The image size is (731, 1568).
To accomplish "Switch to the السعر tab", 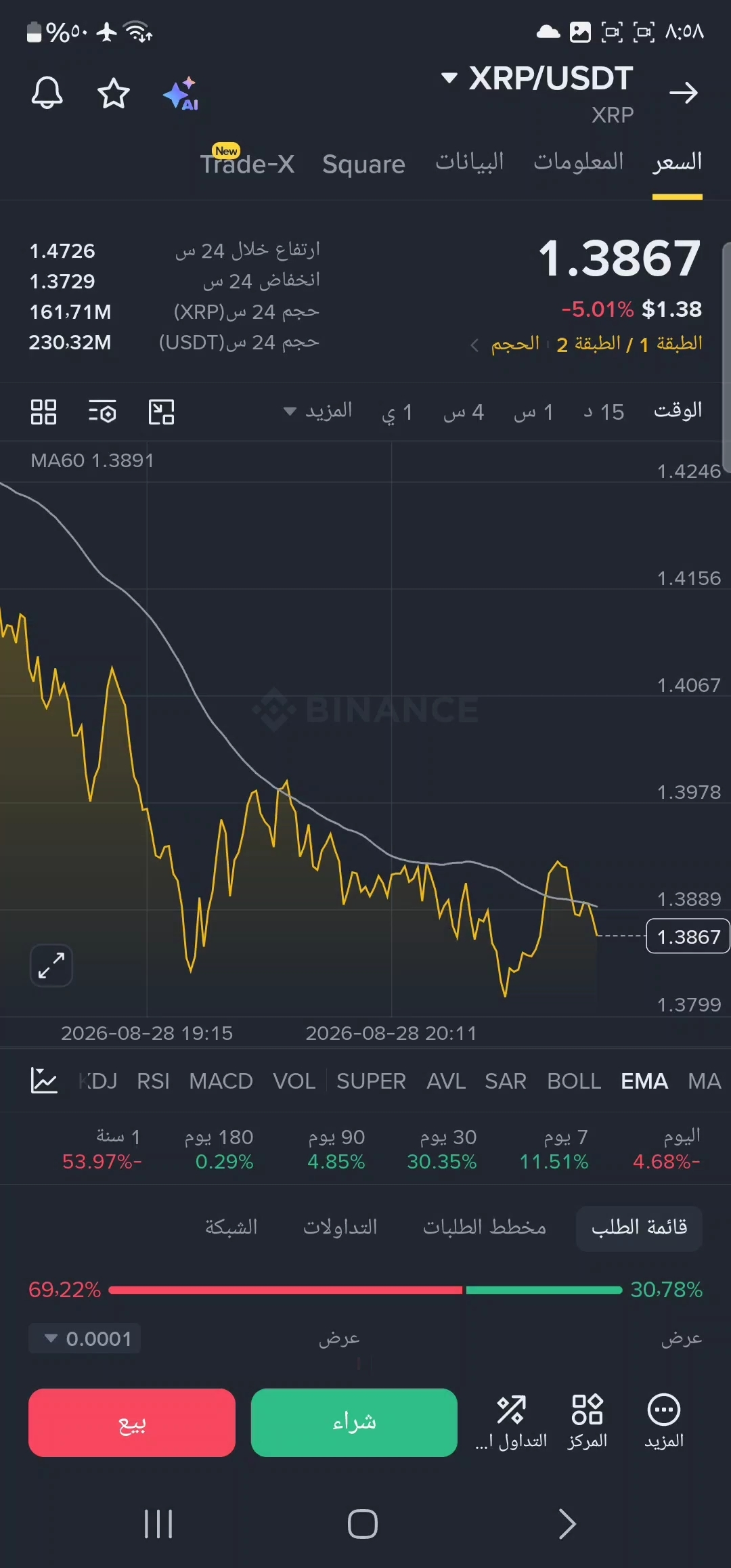I will point(677,162).
